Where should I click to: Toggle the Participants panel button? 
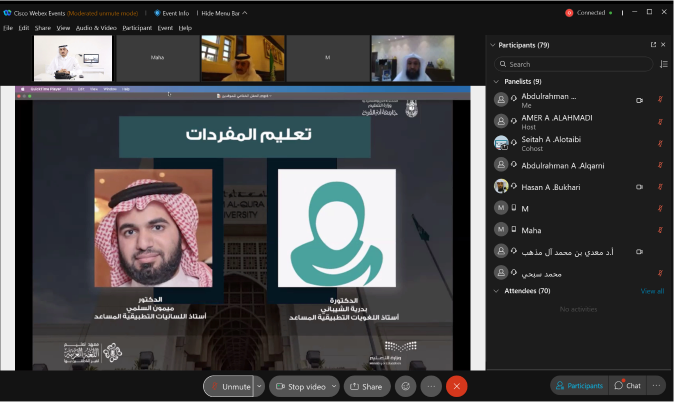(x=579, y=386)
